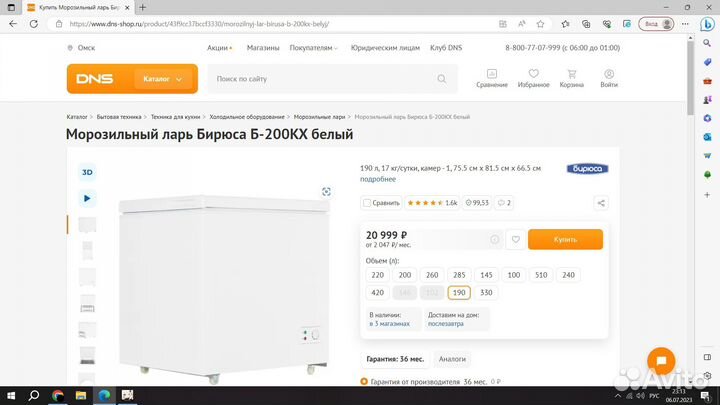This screenshot has width=720, height=405.
Task: Open new browser tab with plus
Action: coord(142,7)
